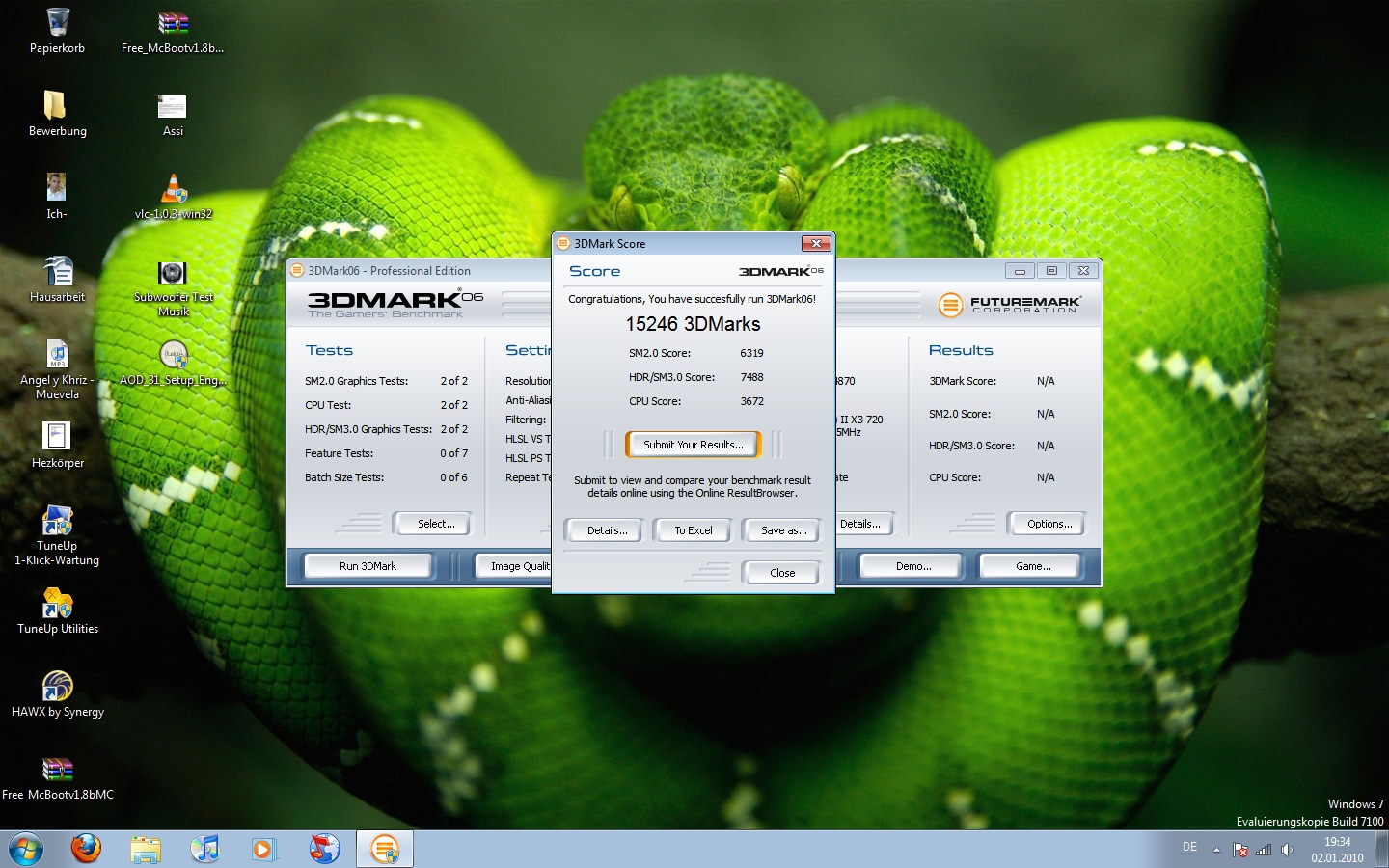Open the Papierkorb recycle bin icon
The width and height of the screenshot is (1389, 868).
click(x=58, y=31)
